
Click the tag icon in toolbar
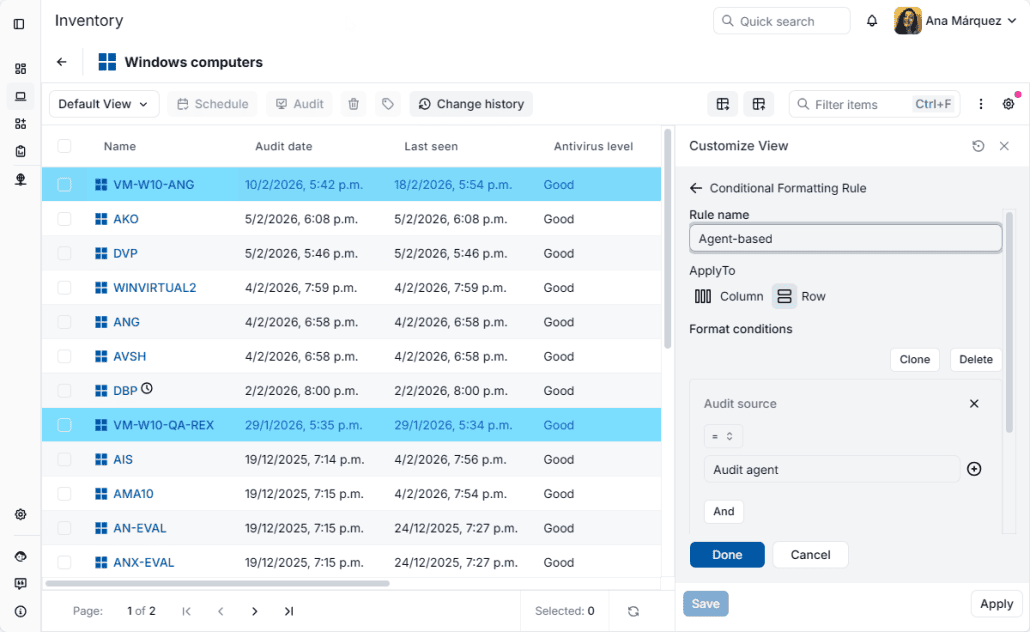click(388, 104)
